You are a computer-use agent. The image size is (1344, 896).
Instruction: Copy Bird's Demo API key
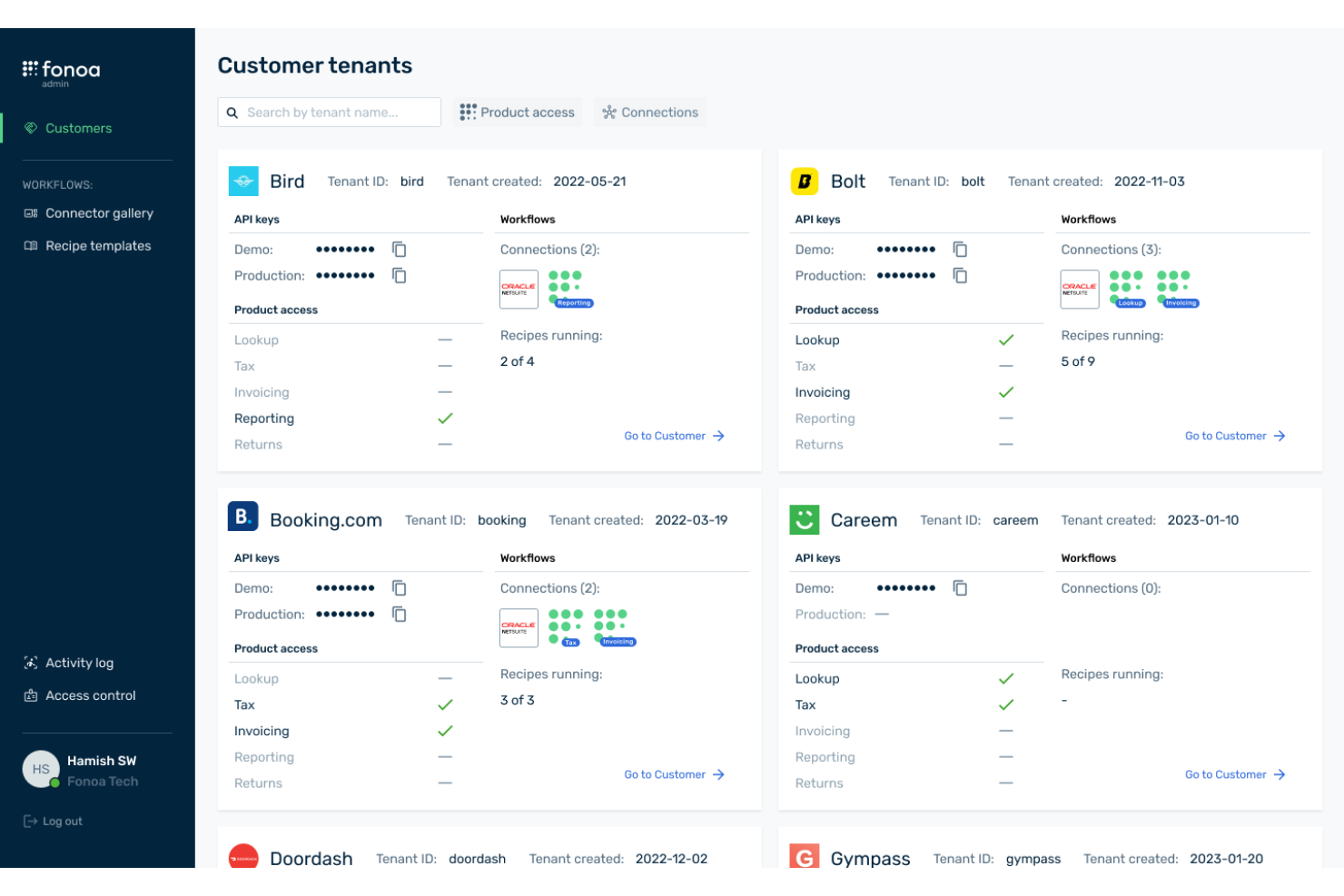point(399,249)
